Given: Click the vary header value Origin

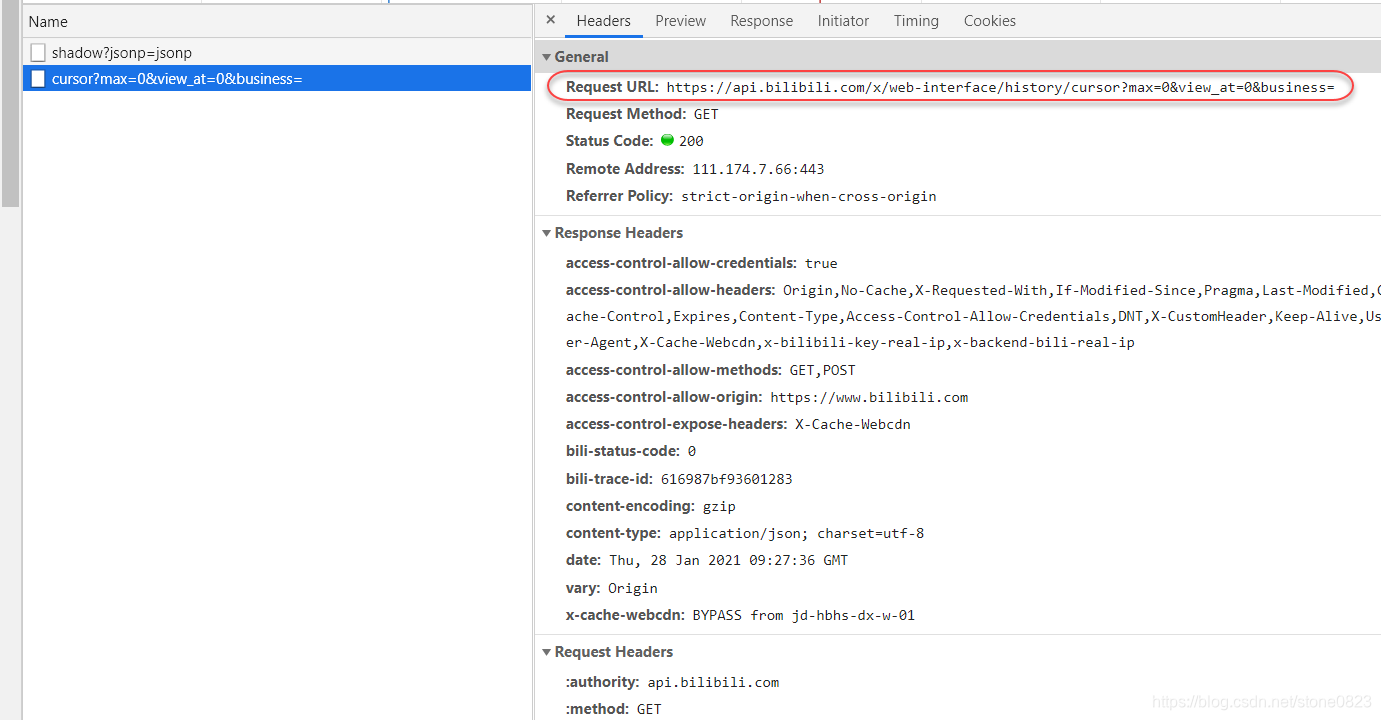Looking at the screenshot, I should (x=633, y=588).
